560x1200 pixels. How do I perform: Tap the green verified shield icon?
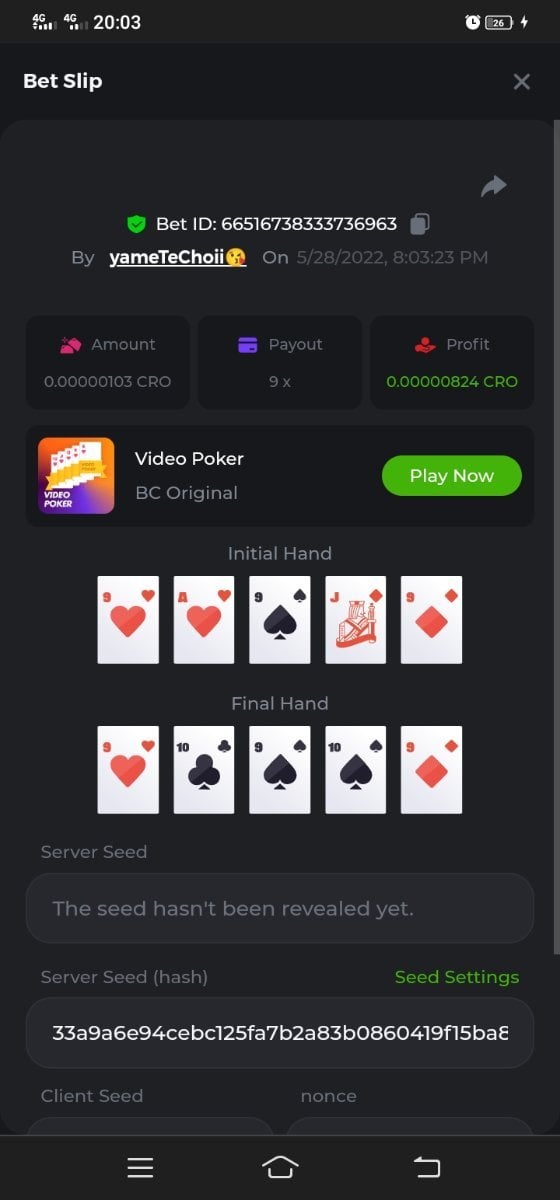[136, 223]
